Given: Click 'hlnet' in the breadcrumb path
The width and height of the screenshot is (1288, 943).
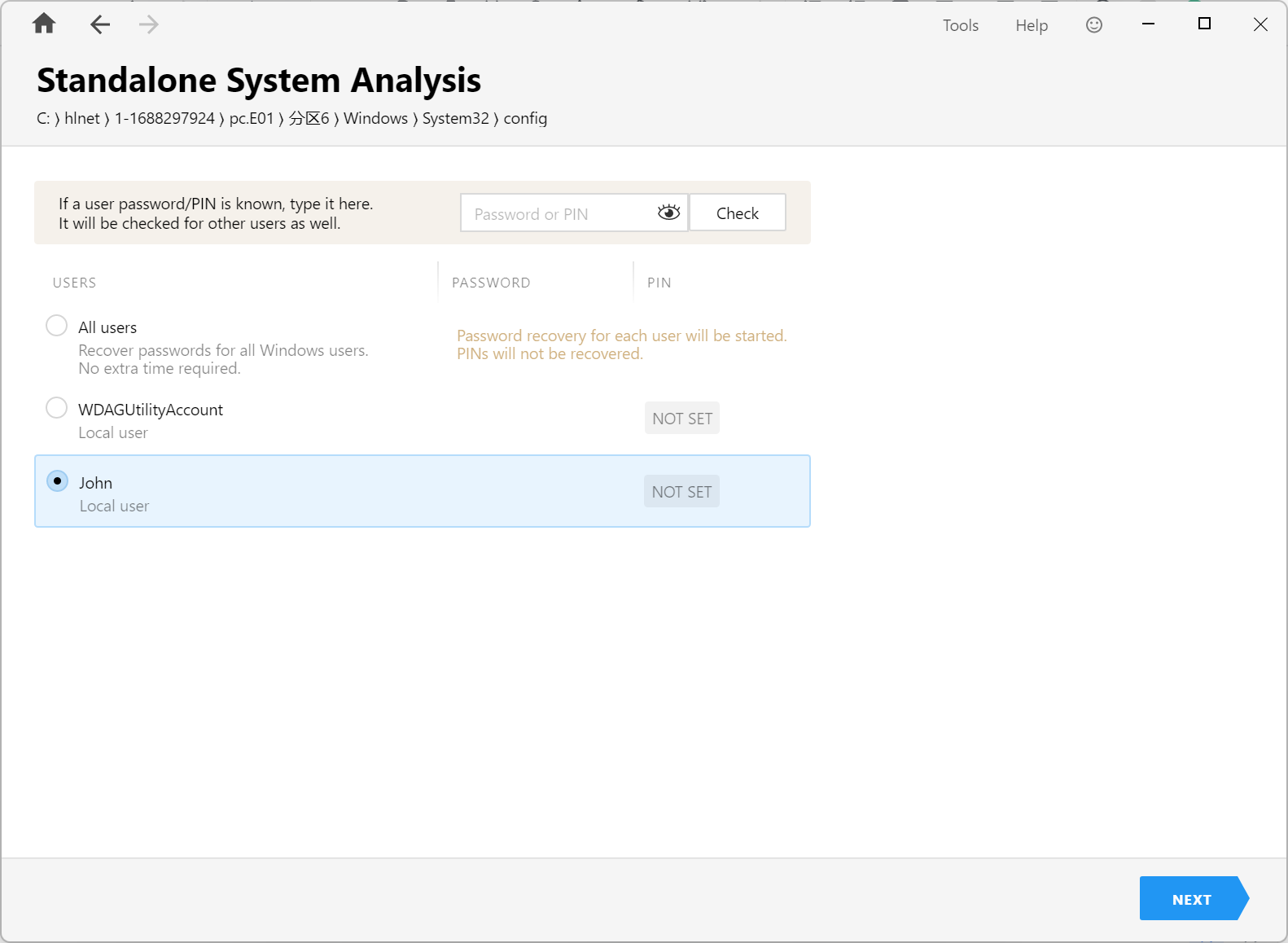Looking at the screenshot, I should tap(82, 118).
